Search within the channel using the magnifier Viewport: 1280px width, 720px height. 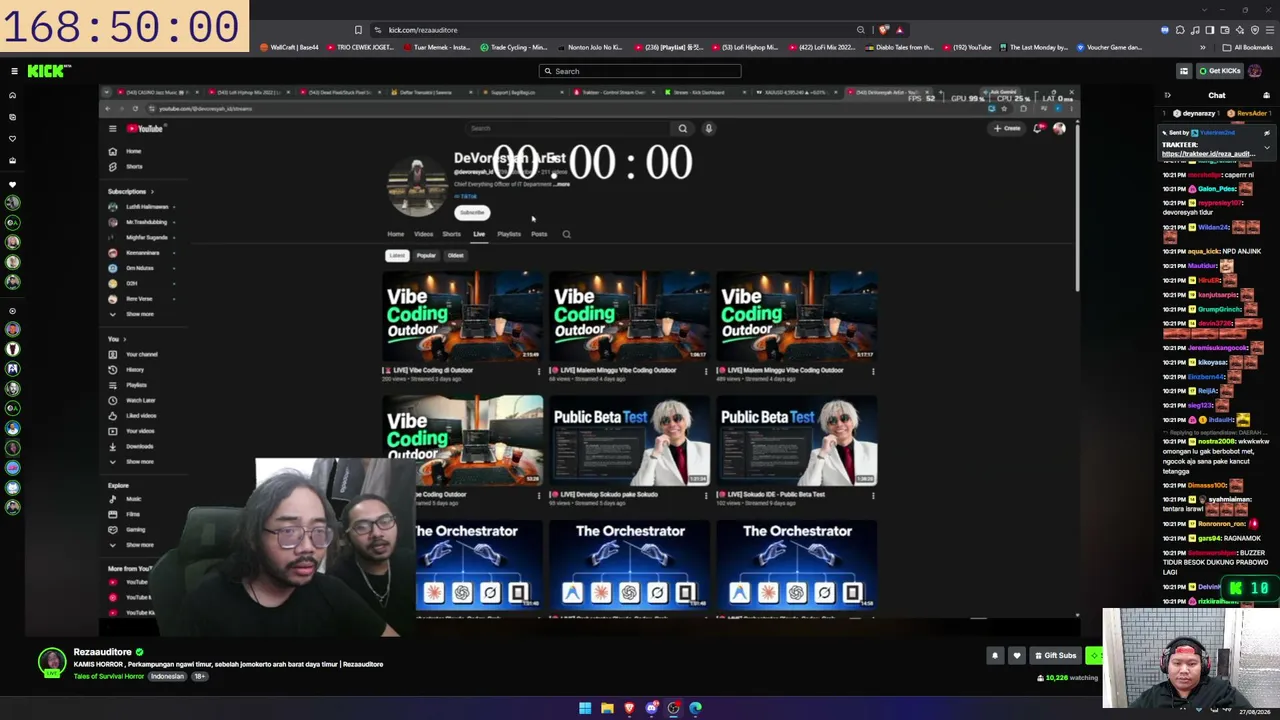coord(566,234)
